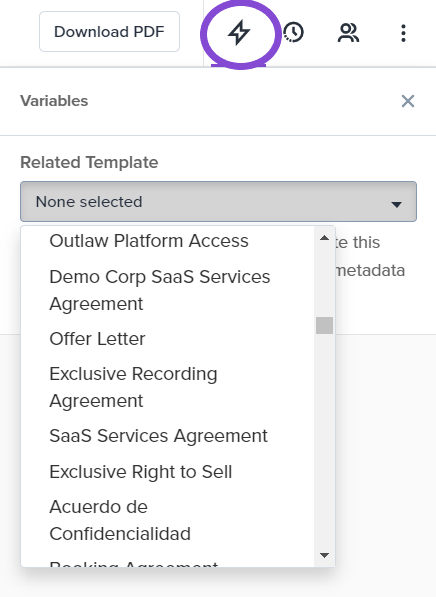Click the partially visible Booking Agreement option
The height and width of the screenshot is (597, 436).
coord(134,563)
